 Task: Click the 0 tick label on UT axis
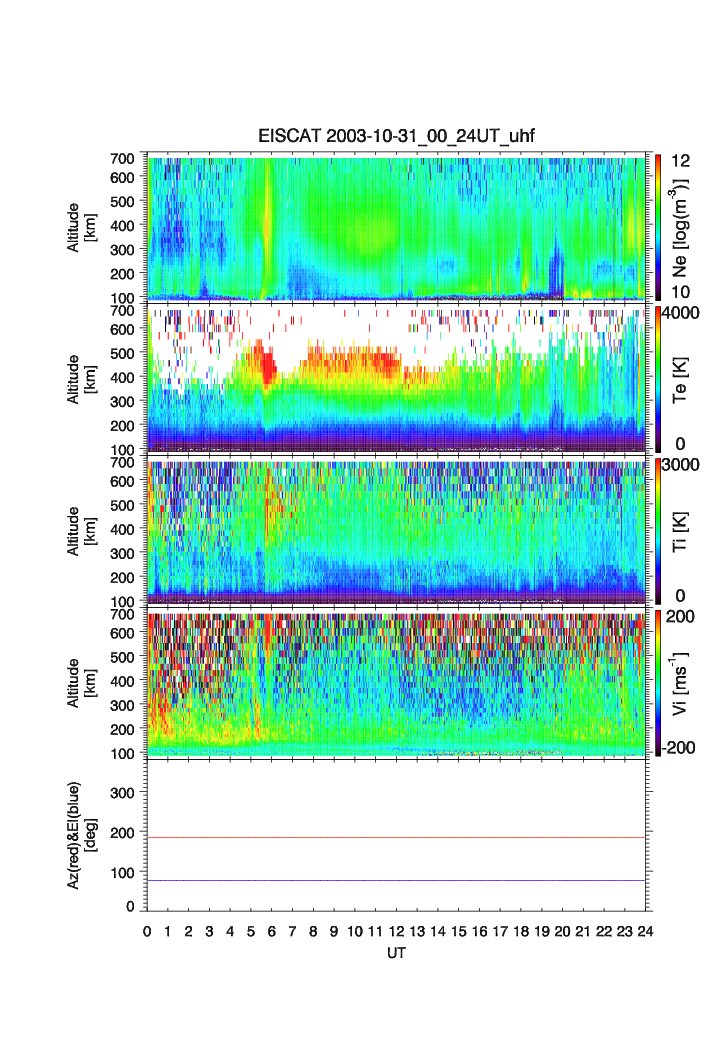point(147,930)
